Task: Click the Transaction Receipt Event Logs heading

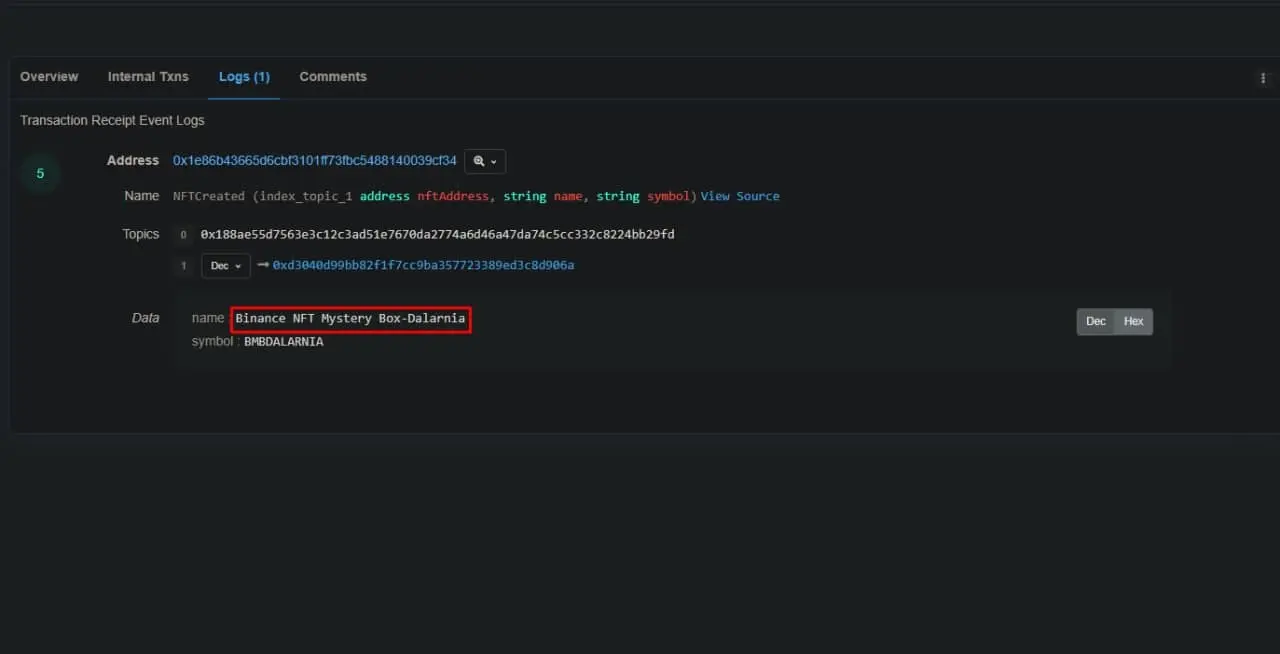Action: (112, 120)
